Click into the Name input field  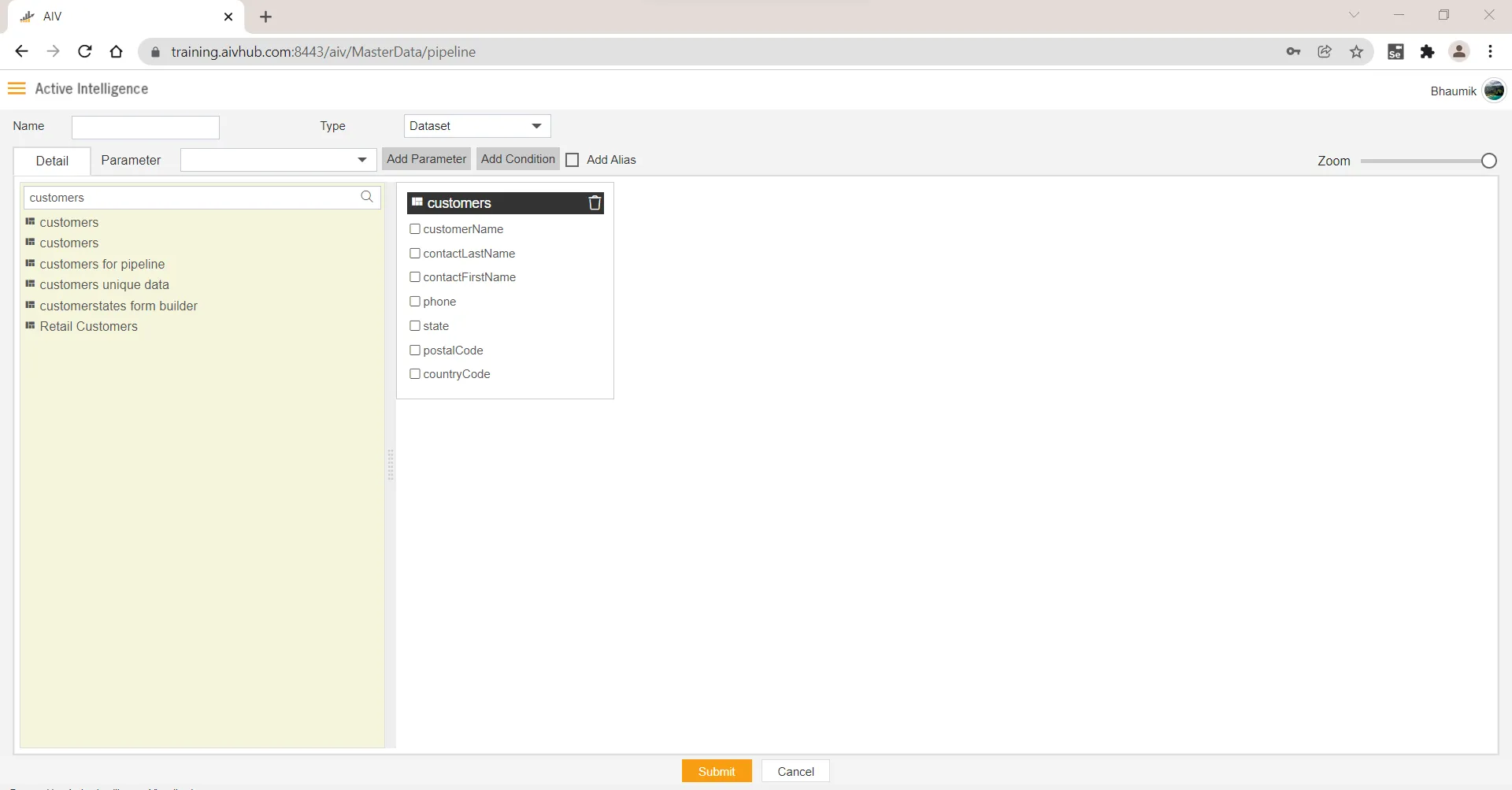tap(146, 127)
